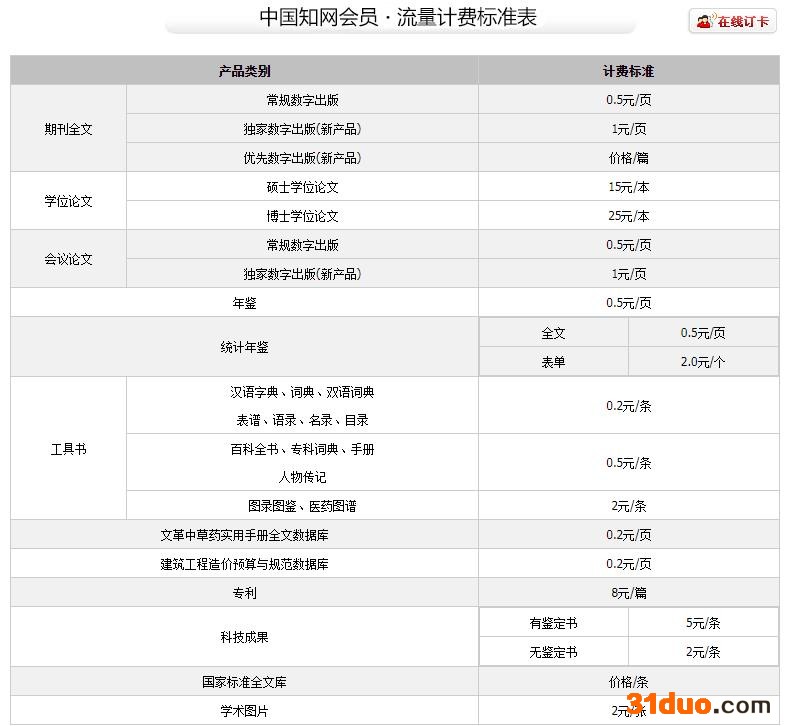Click the 国家标准全文库 row label

click(244, 682)
